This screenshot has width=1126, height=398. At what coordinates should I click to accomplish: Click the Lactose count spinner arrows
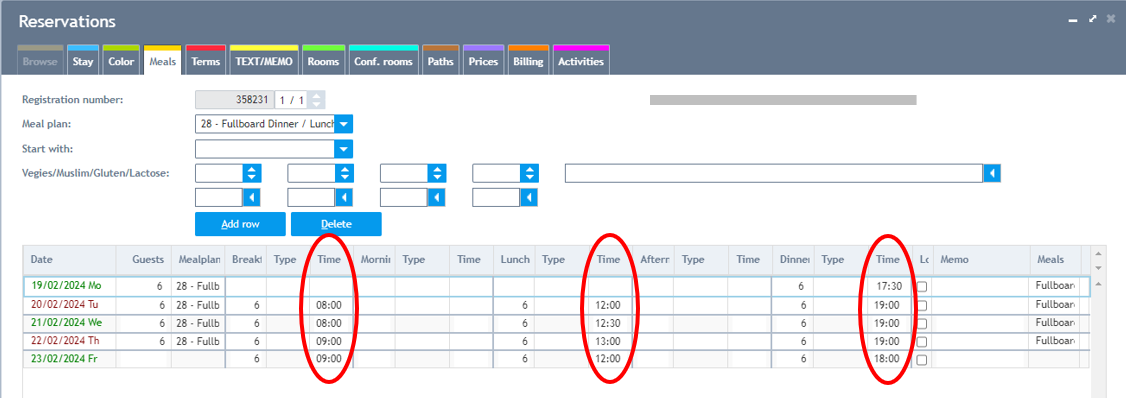[x=529, y=173]
